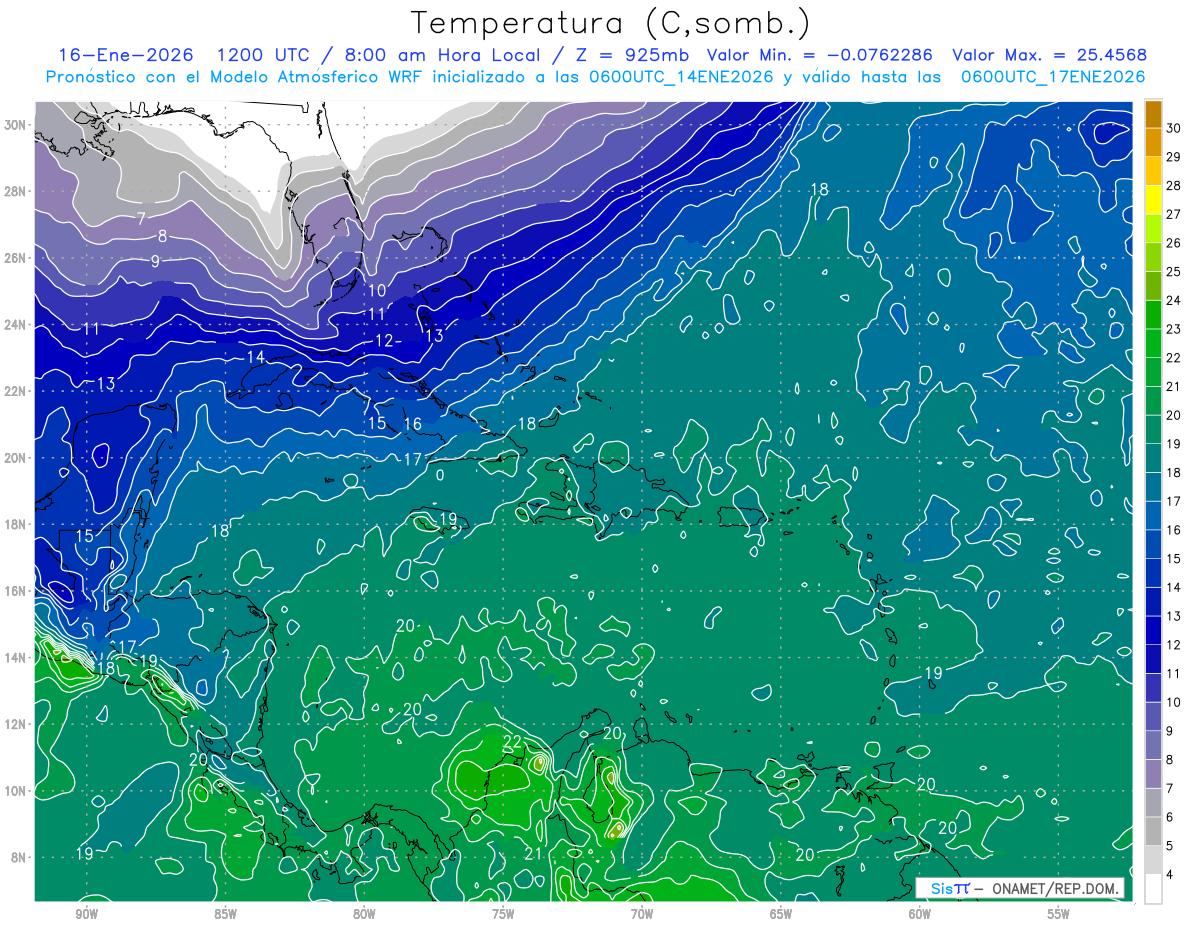
Task: Click the "24N" latitude axis label
Action: 17,325
